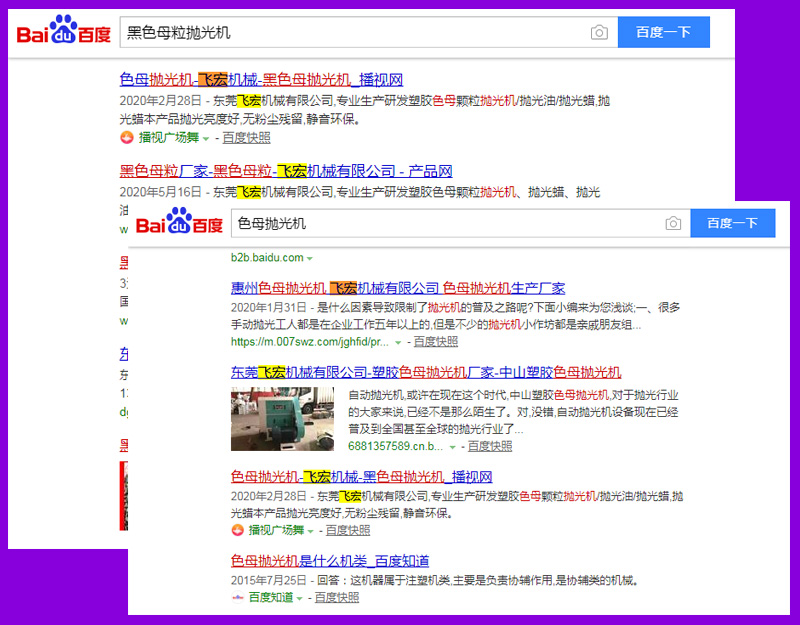Open result 色母抛光机是什么机类_百度知道
The width and height of the screenshot is (800, 625).
(x=330, y=561)
